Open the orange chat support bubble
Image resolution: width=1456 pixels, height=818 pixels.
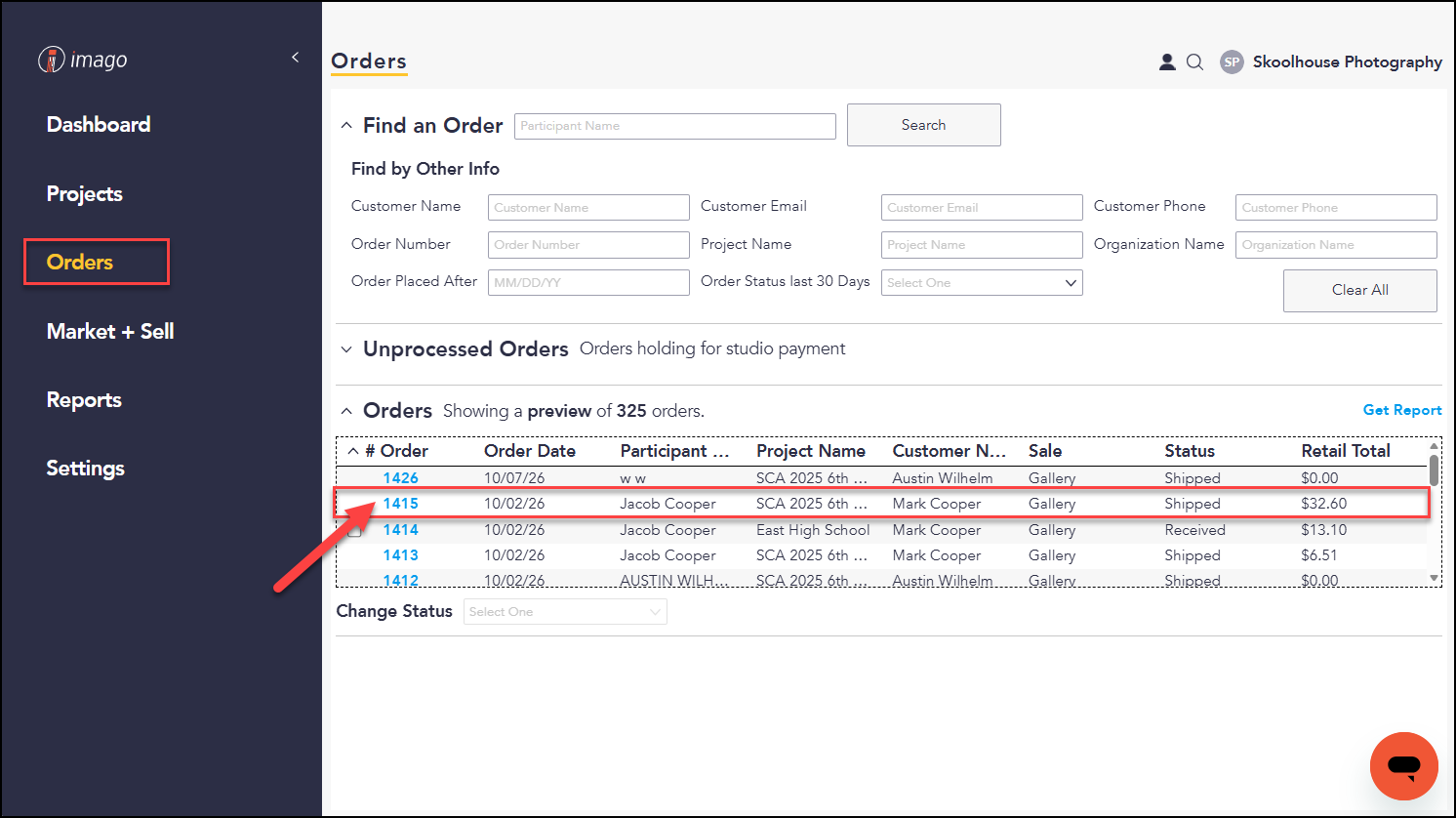click(1403, 766)
